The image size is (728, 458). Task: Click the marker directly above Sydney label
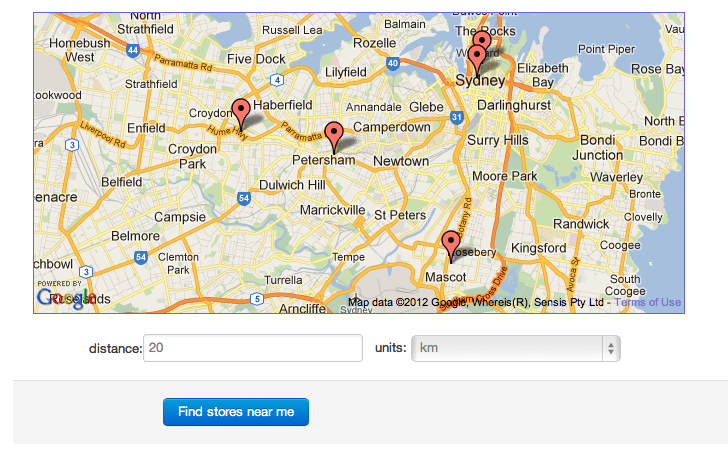[x=477, y=57]
